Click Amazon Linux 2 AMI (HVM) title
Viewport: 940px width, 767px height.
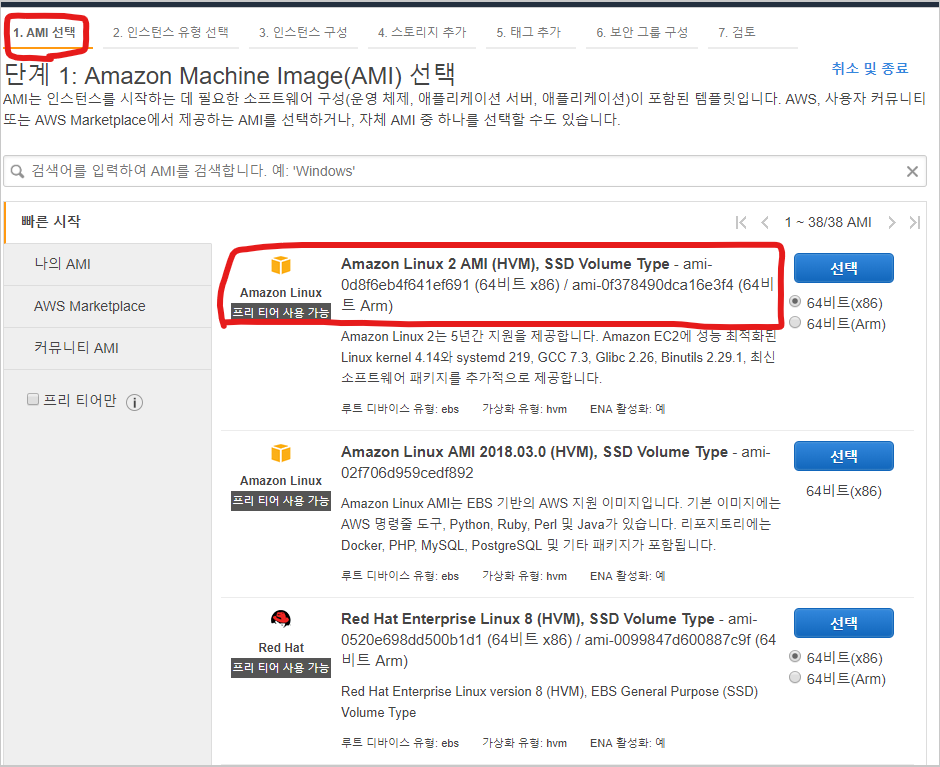point(505,264)
